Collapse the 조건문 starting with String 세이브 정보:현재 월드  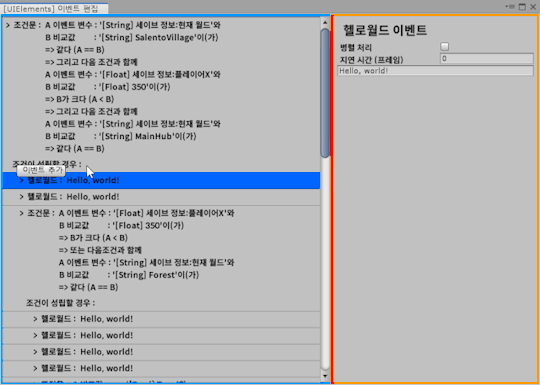pos(8,25)
